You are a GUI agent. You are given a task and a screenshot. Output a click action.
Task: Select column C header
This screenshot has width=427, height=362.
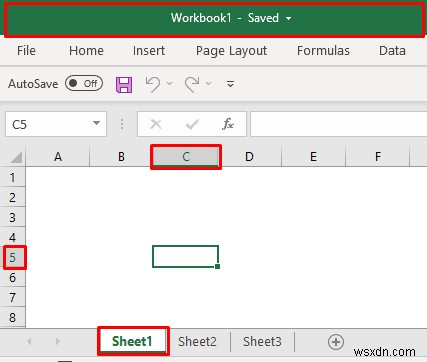click(186, 156)
